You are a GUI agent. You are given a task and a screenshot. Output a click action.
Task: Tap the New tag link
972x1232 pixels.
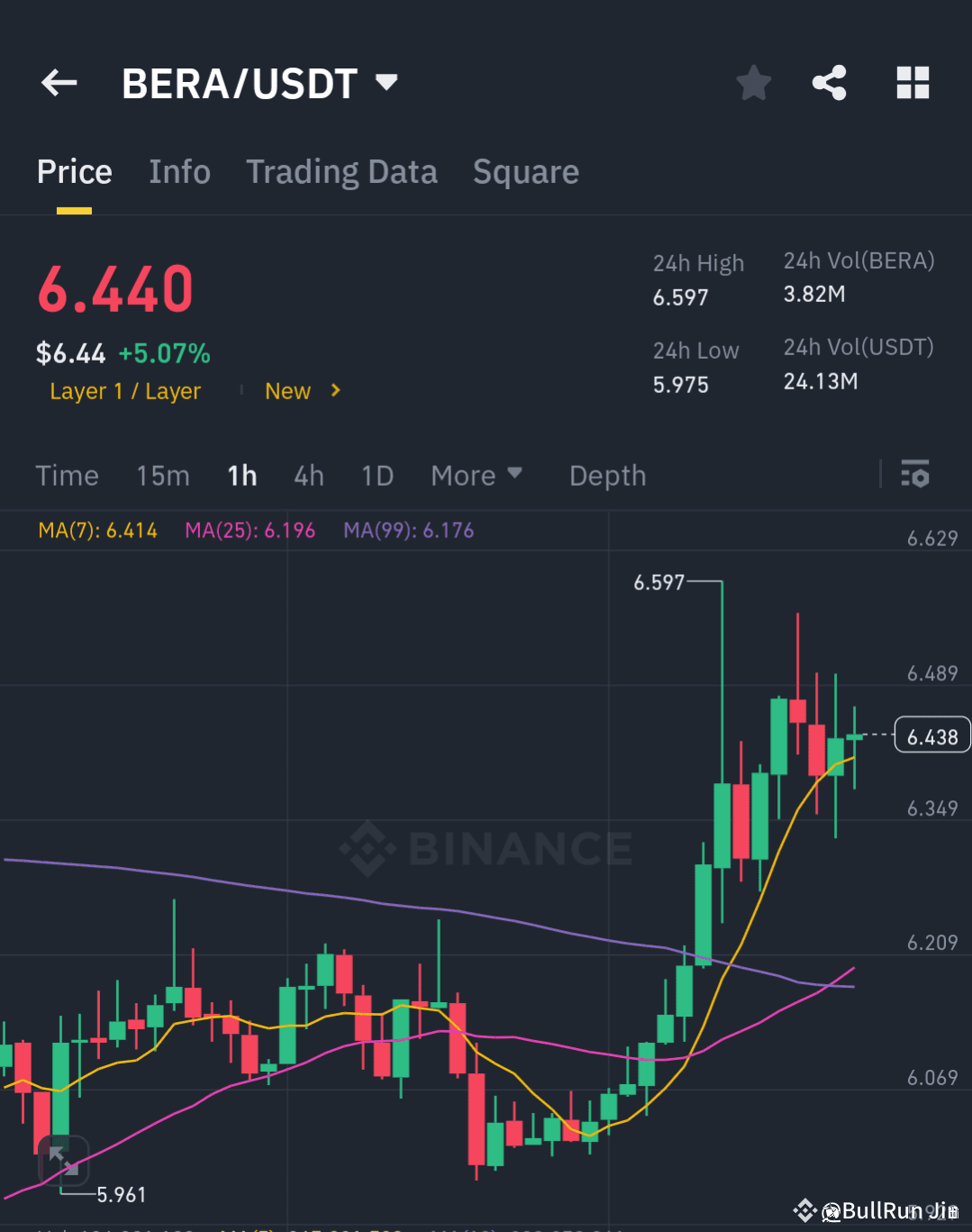tap(287, 391)
